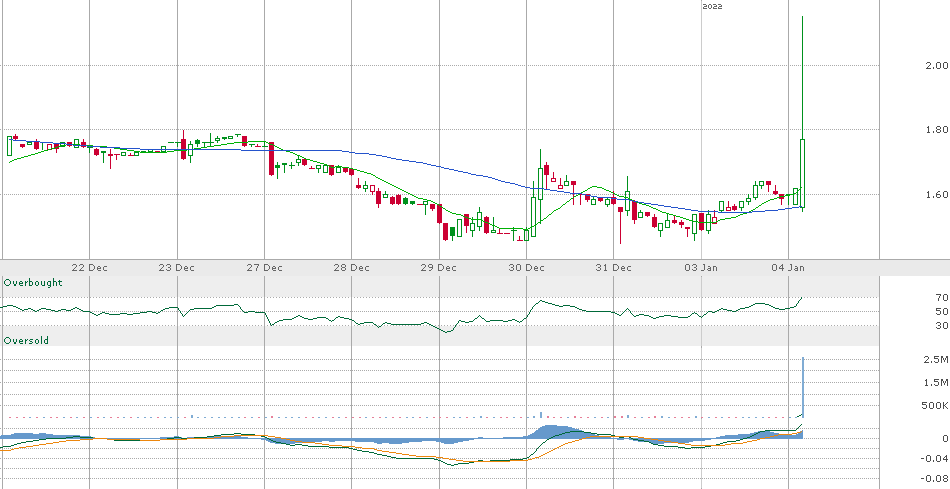
Task: Click the 03 Jan date label
Action: (x=702, y=268)
